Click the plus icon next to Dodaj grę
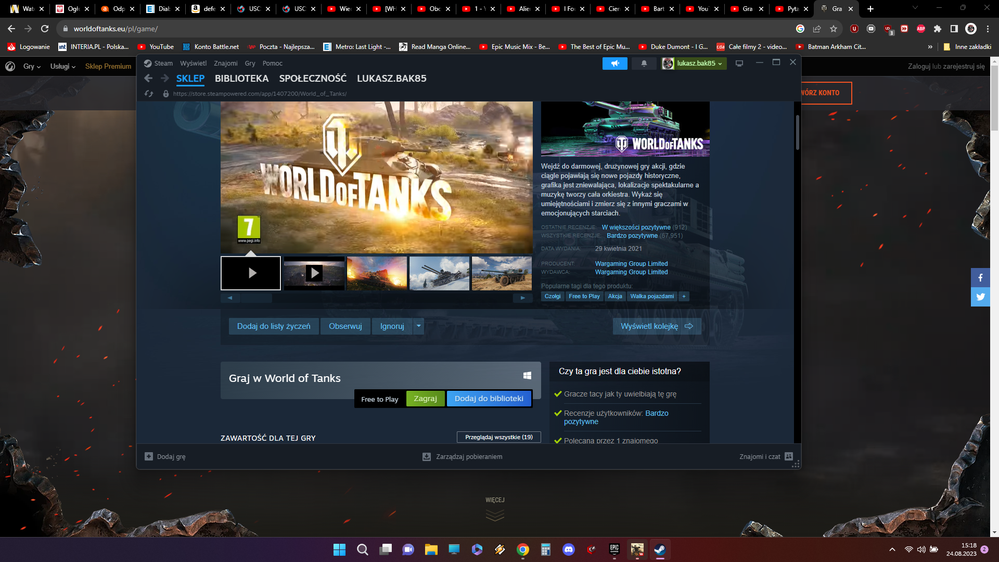The height and width of the screenshot is (562, 999). click(148, 456)
